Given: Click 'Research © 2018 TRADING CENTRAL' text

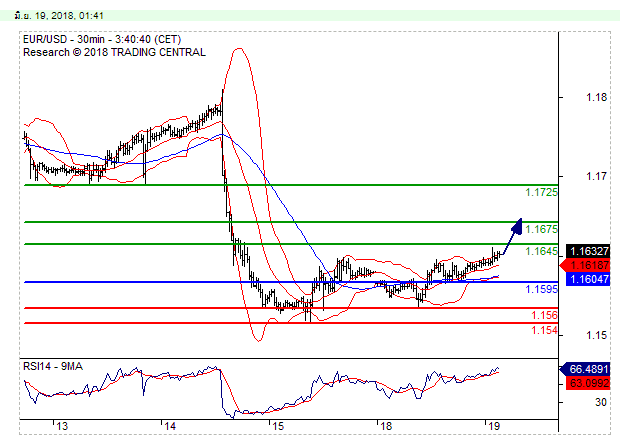Looking at the screenshot, I should [114, 53].
